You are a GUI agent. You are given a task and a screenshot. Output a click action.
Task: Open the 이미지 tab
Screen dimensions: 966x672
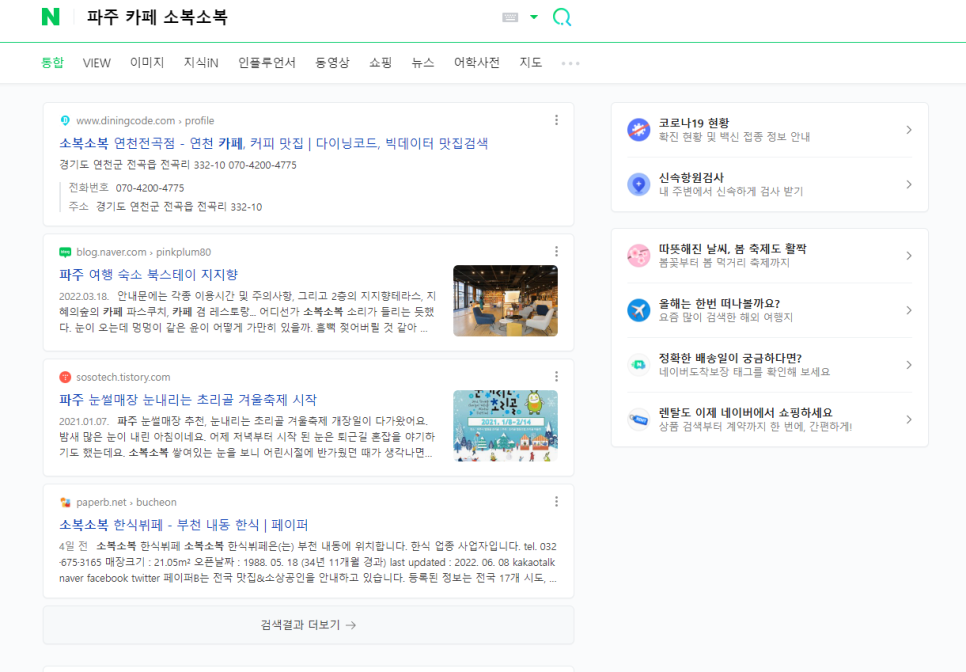(x=147, y=63)
